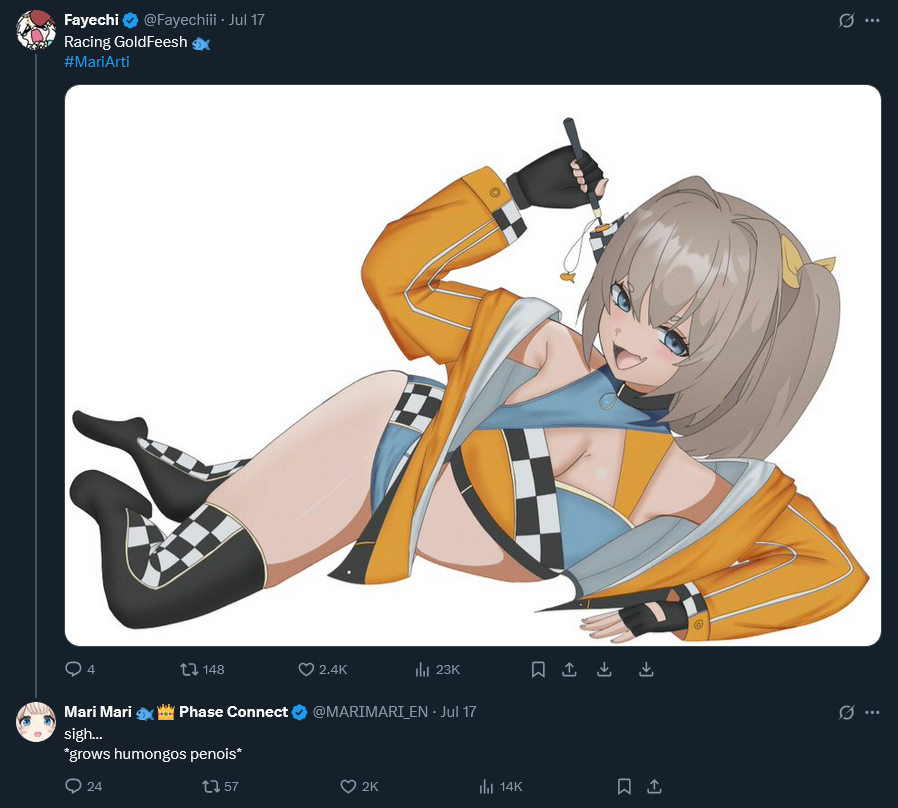
Task: Open Mari Mari's profile avatar
Action: pos(36,722)
